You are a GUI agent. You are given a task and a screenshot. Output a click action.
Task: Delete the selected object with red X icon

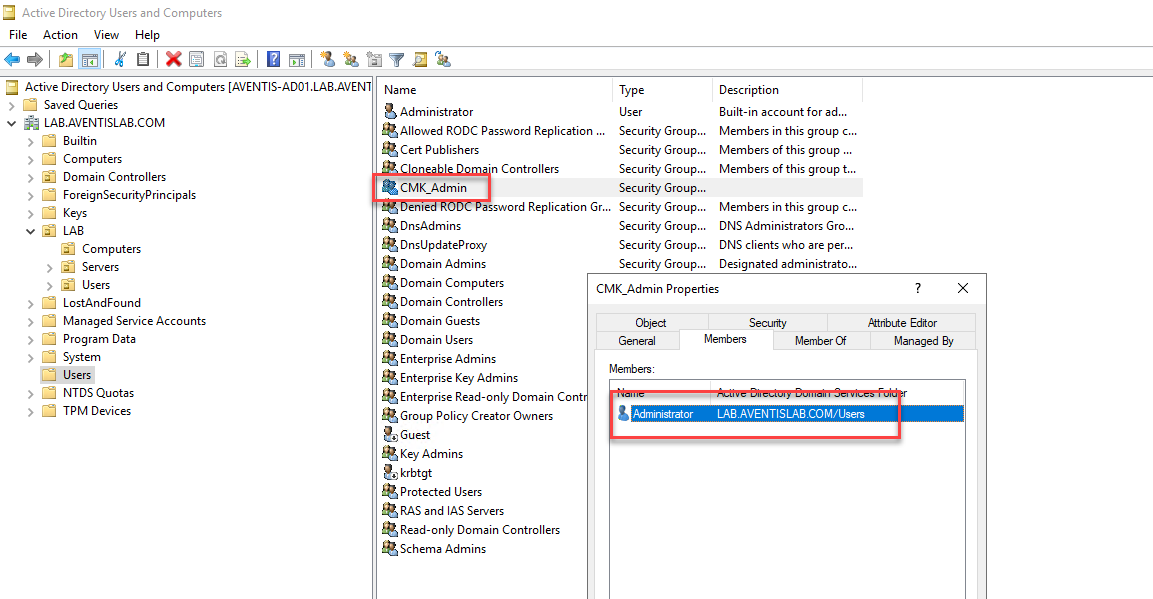pyautogui.click(x=172, y=59)
